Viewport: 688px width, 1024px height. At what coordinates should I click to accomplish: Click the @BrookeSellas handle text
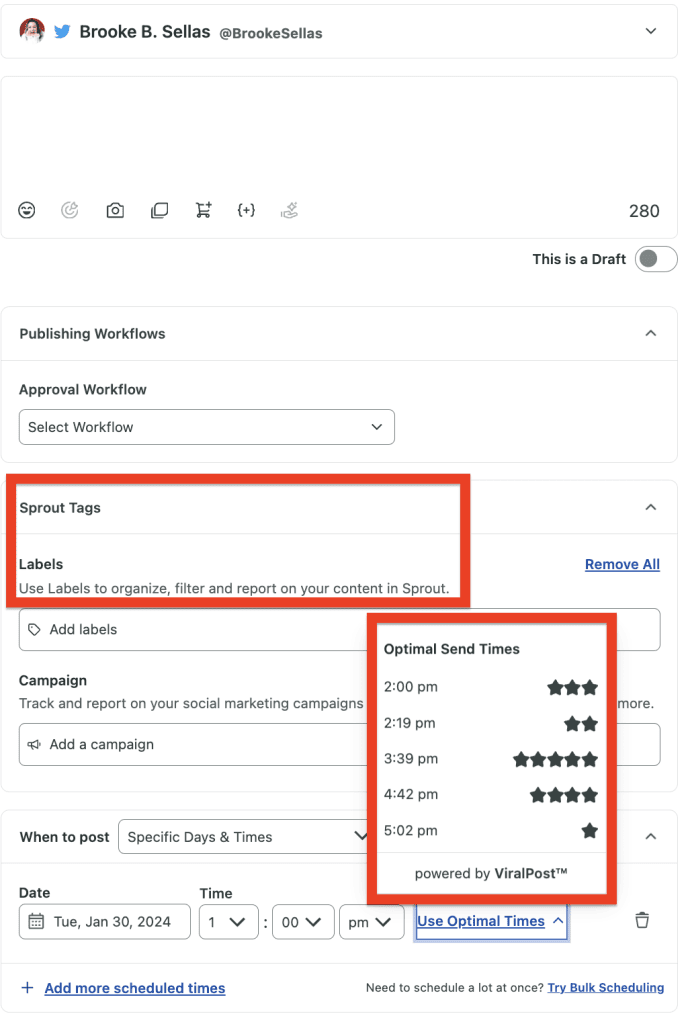click(x=271, y=33)
